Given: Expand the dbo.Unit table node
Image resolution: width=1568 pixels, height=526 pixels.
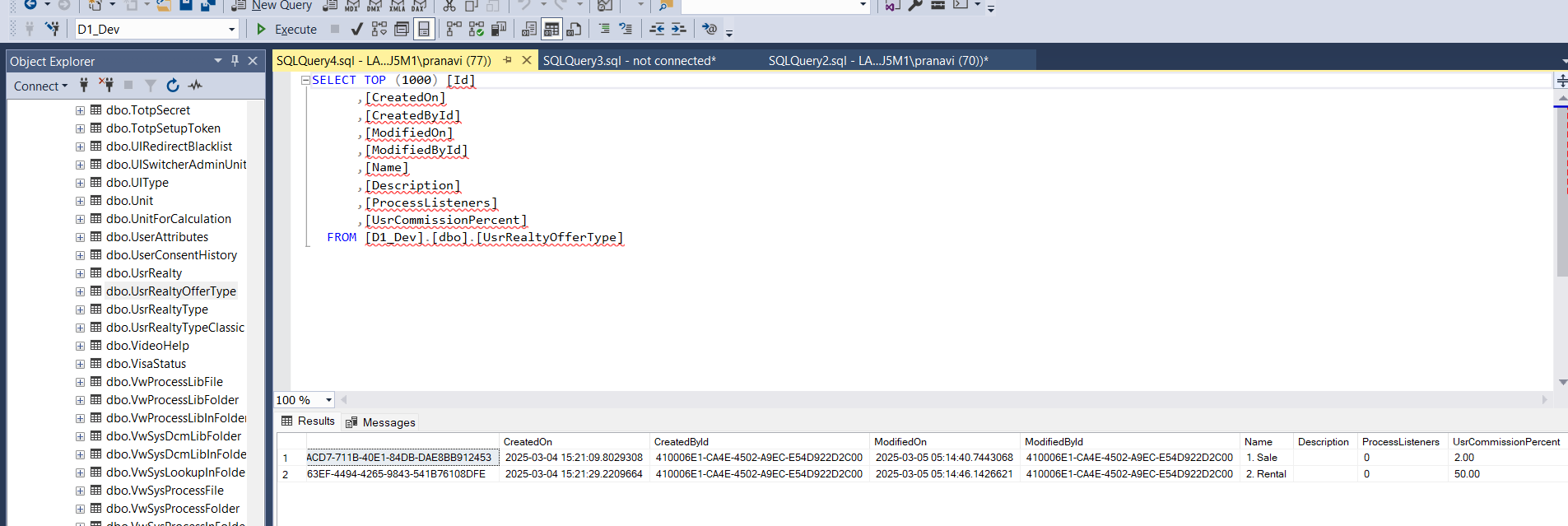Looking at the screenshot, I should tap(80, 201).
